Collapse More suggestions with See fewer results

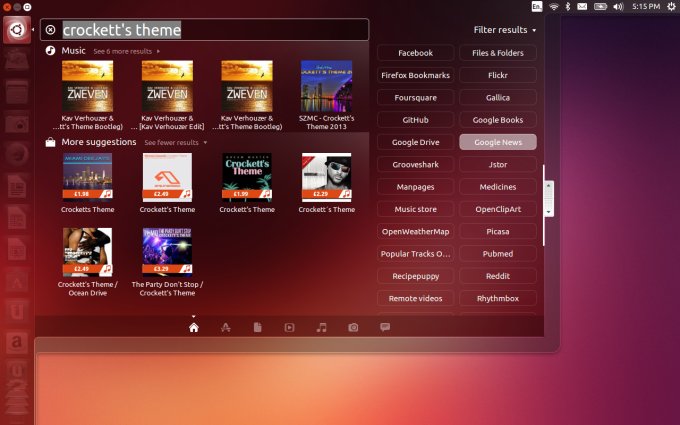(175, 142)
